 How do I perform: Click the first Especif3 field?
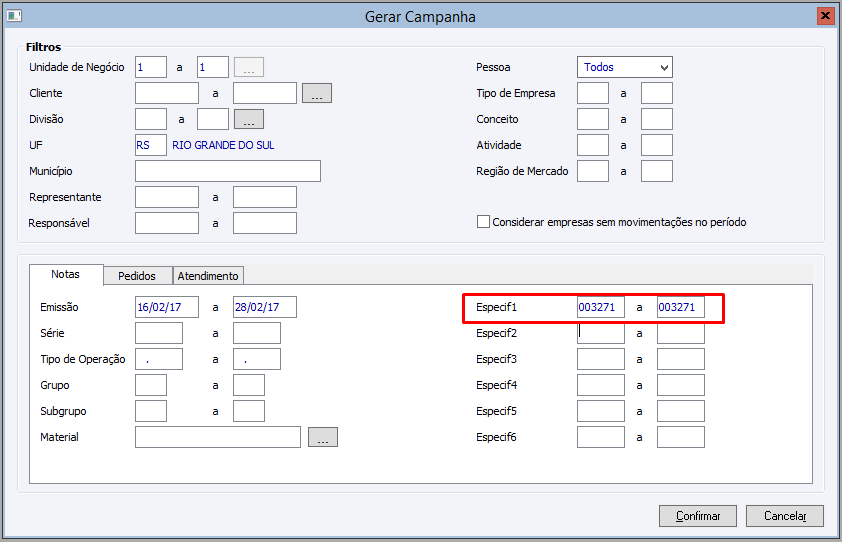tap(601, 359)
